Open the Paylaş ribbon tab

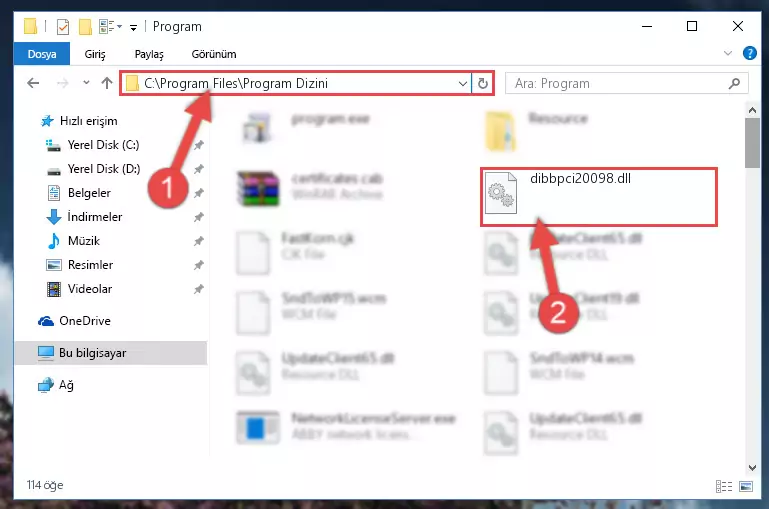click(149, 54)
